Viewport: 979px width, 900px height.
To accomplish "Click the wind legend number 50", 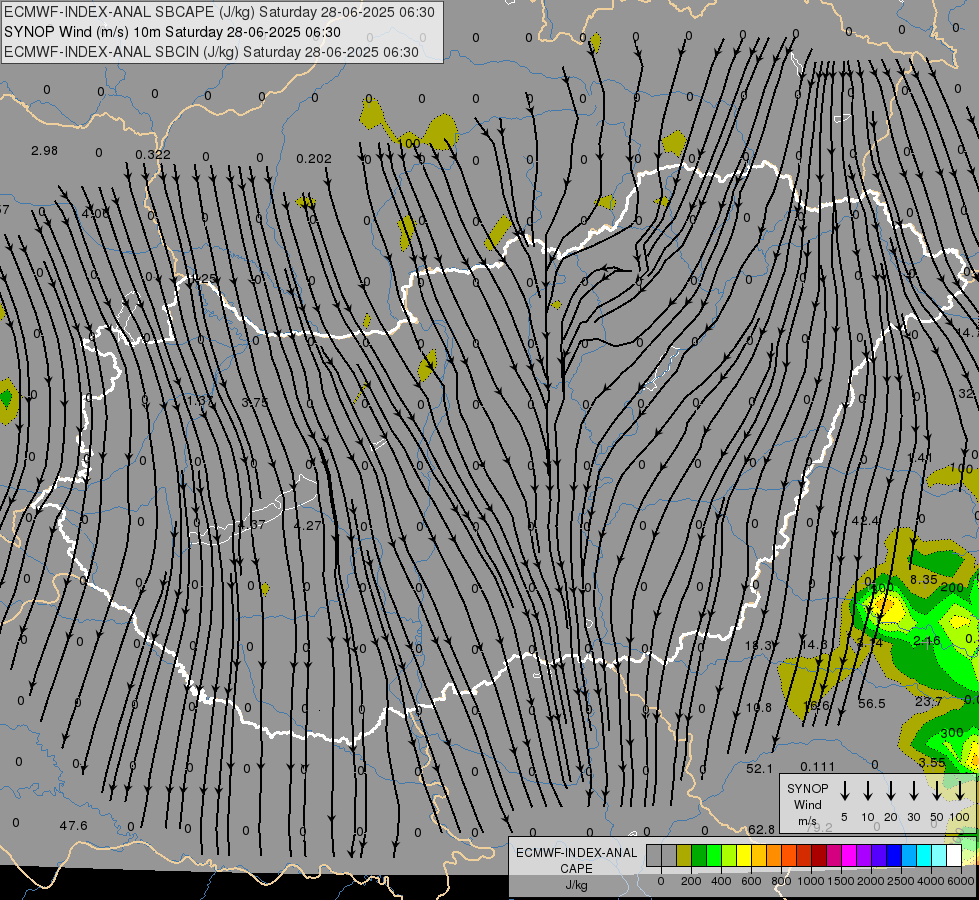I will [x=937, y=817].
